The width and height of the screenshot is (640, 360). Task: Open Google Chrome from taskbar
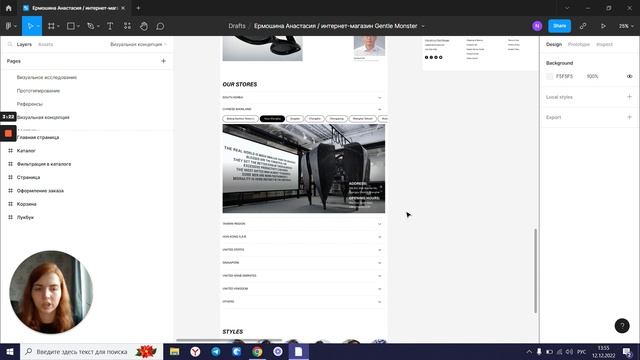pyautogui.click(x=257, y=351)
